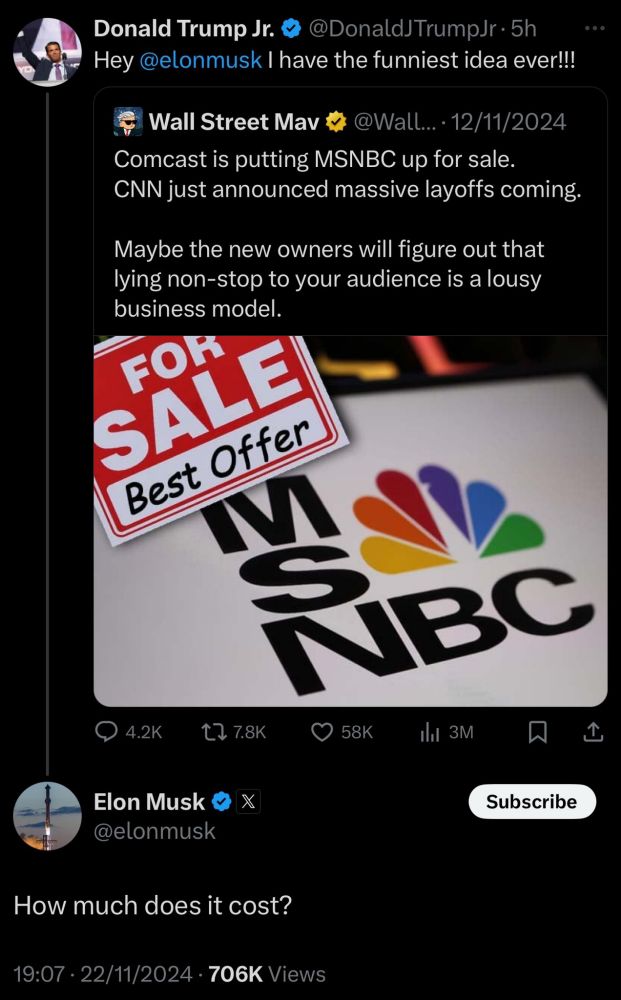
Task: Open the three-dot more options menu
Action: [x=596, y=30]
